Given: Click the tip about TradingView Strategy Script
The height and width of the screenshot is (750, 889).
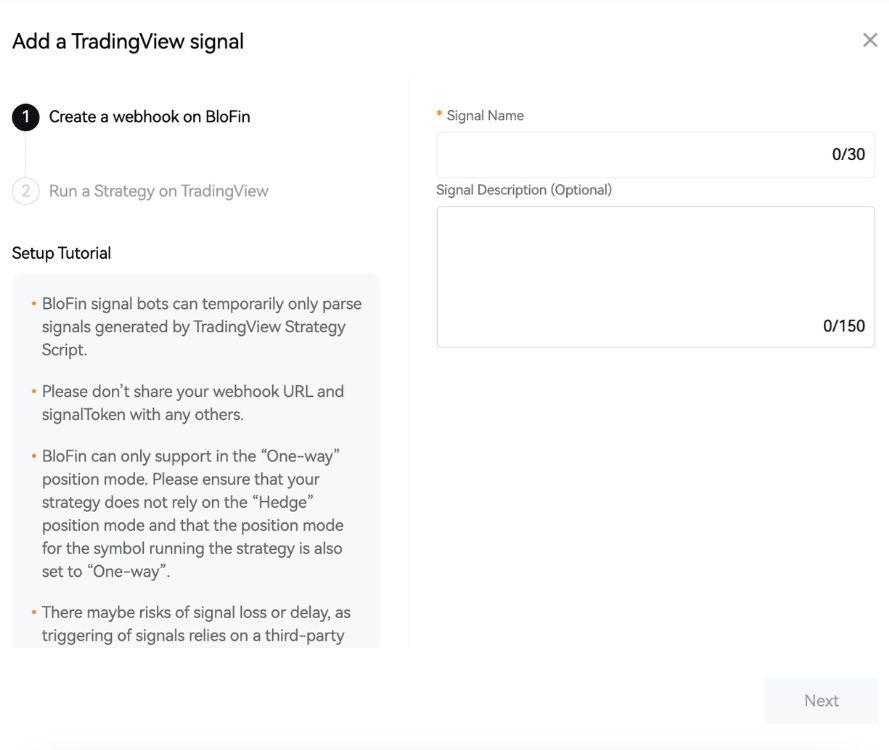Looking at the screenshot, I should [x=200, y=326].
